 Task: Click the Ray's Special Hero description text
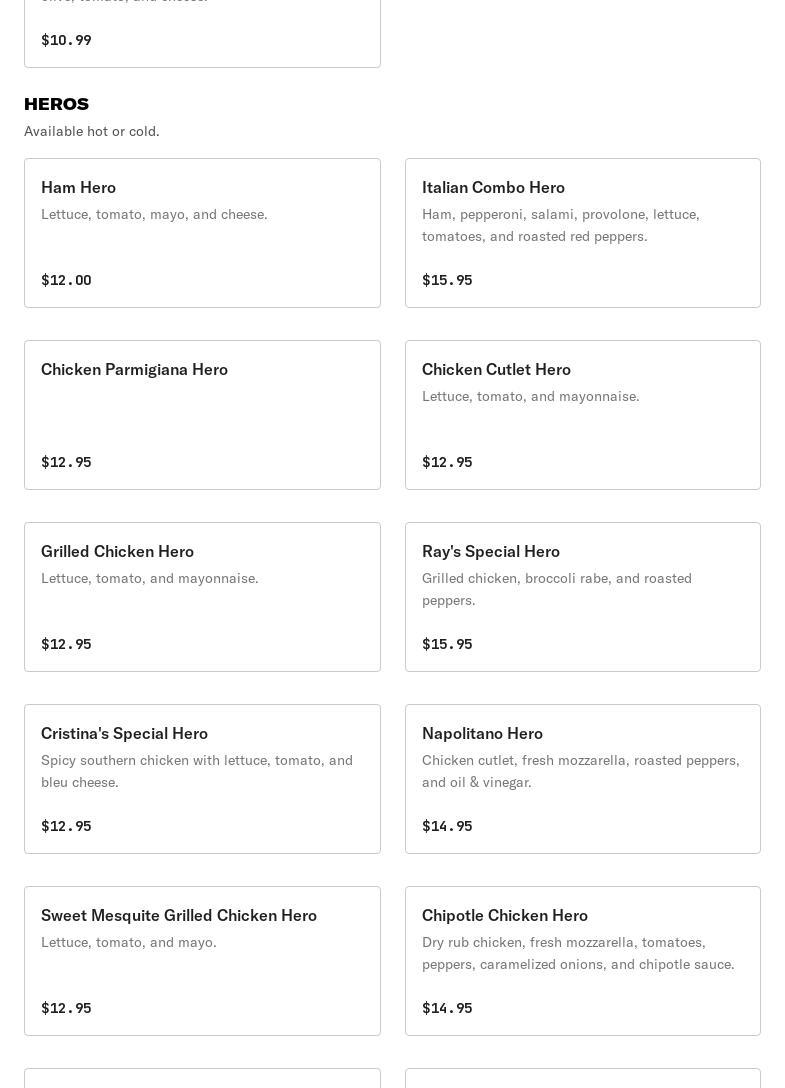(x=556, y=589)
